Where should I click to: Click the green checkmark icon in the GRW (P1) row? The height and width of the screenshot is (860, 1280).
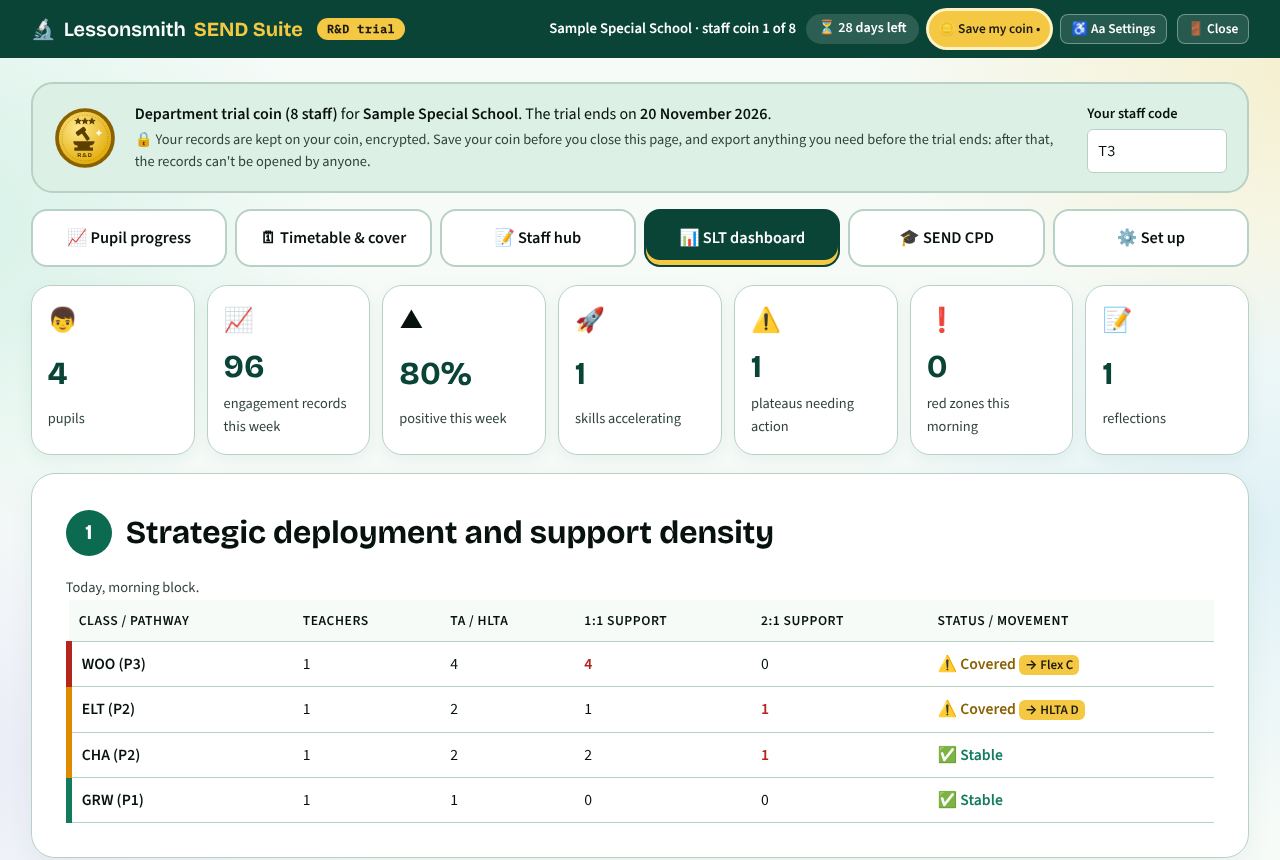click(947, 800)
